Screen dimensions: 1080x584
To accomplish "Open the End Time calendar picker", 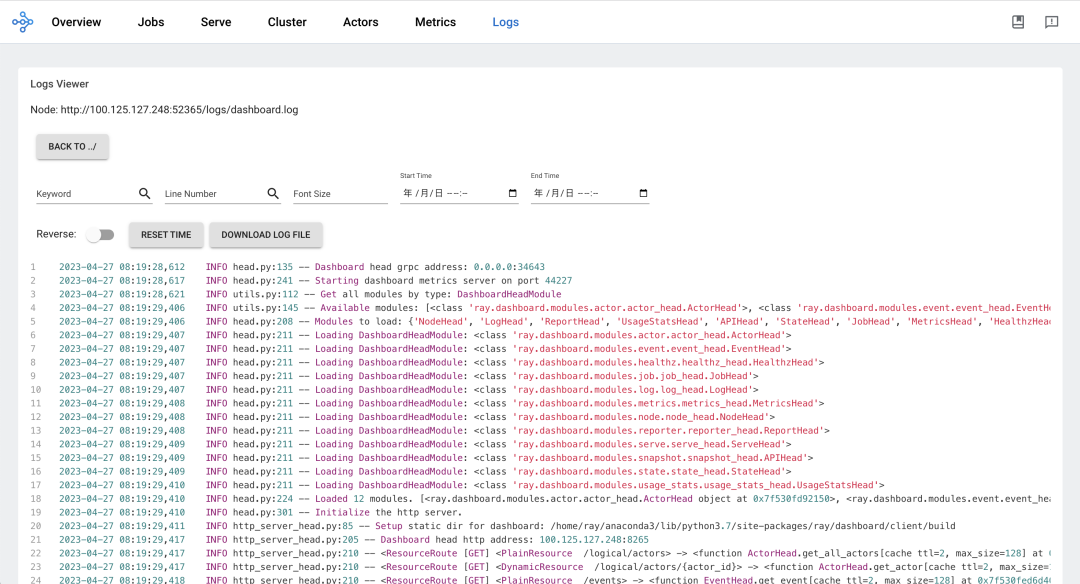I will coord(643,193).
